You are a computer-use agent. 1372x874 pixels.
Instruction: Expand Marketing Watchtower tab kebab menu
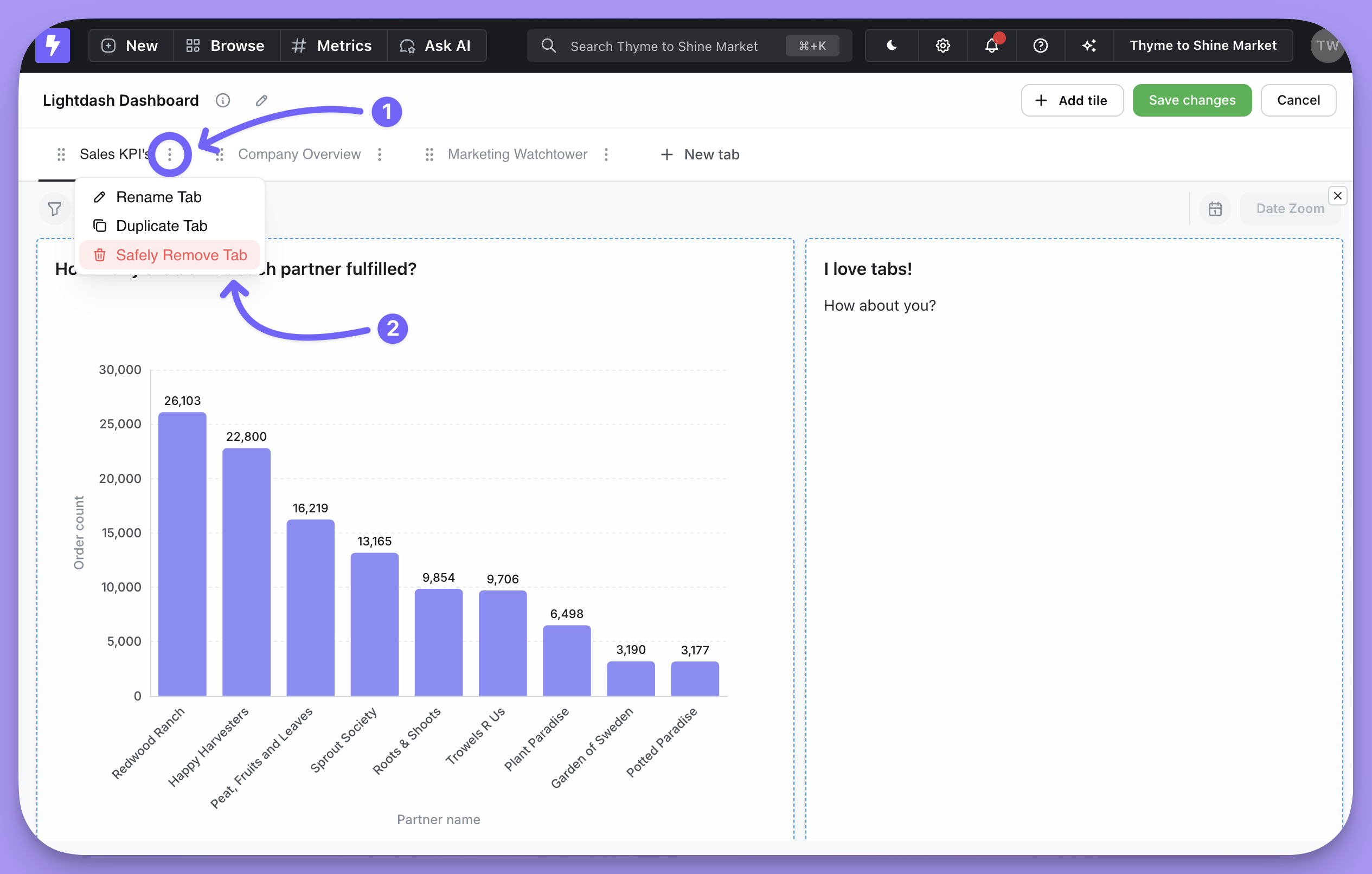(606, 155)
